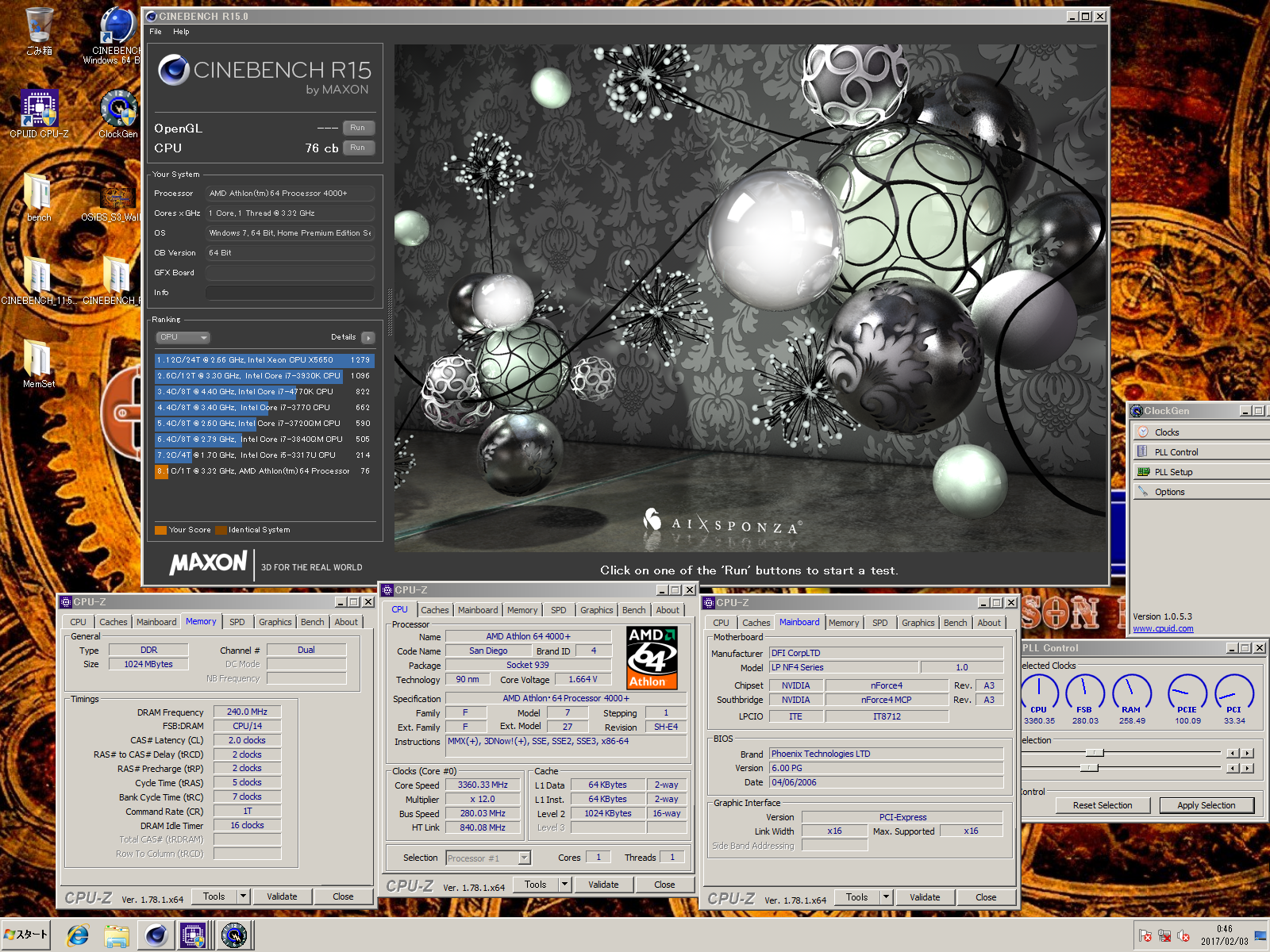The width and height of the screenshot is (1270, 952).
Task: Open the Recycle Bin desktop icon
Action: point(39,32)
